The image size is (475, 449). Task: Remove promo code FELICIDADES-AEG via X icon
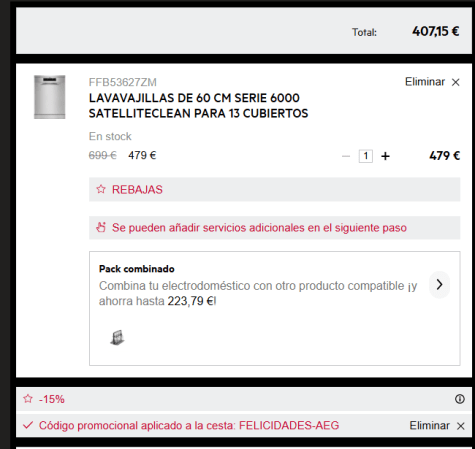coord(461,426)
